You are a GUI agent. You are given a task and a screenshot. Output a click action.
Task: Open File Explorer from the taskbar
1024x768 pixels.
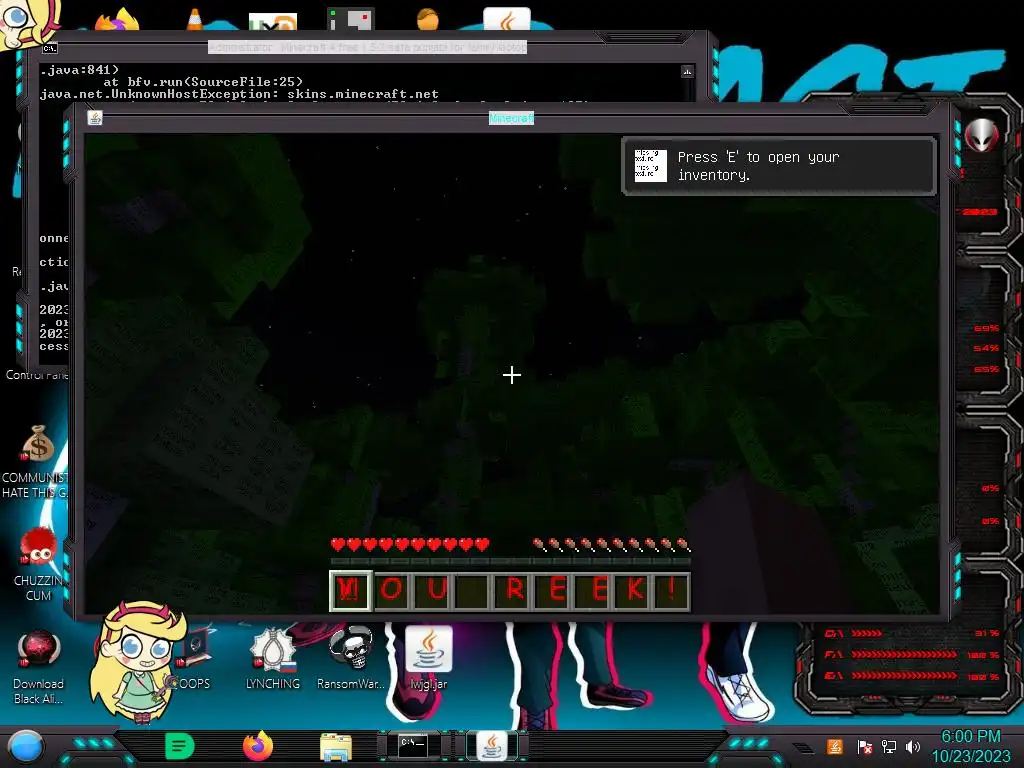(x=336, y=747)
